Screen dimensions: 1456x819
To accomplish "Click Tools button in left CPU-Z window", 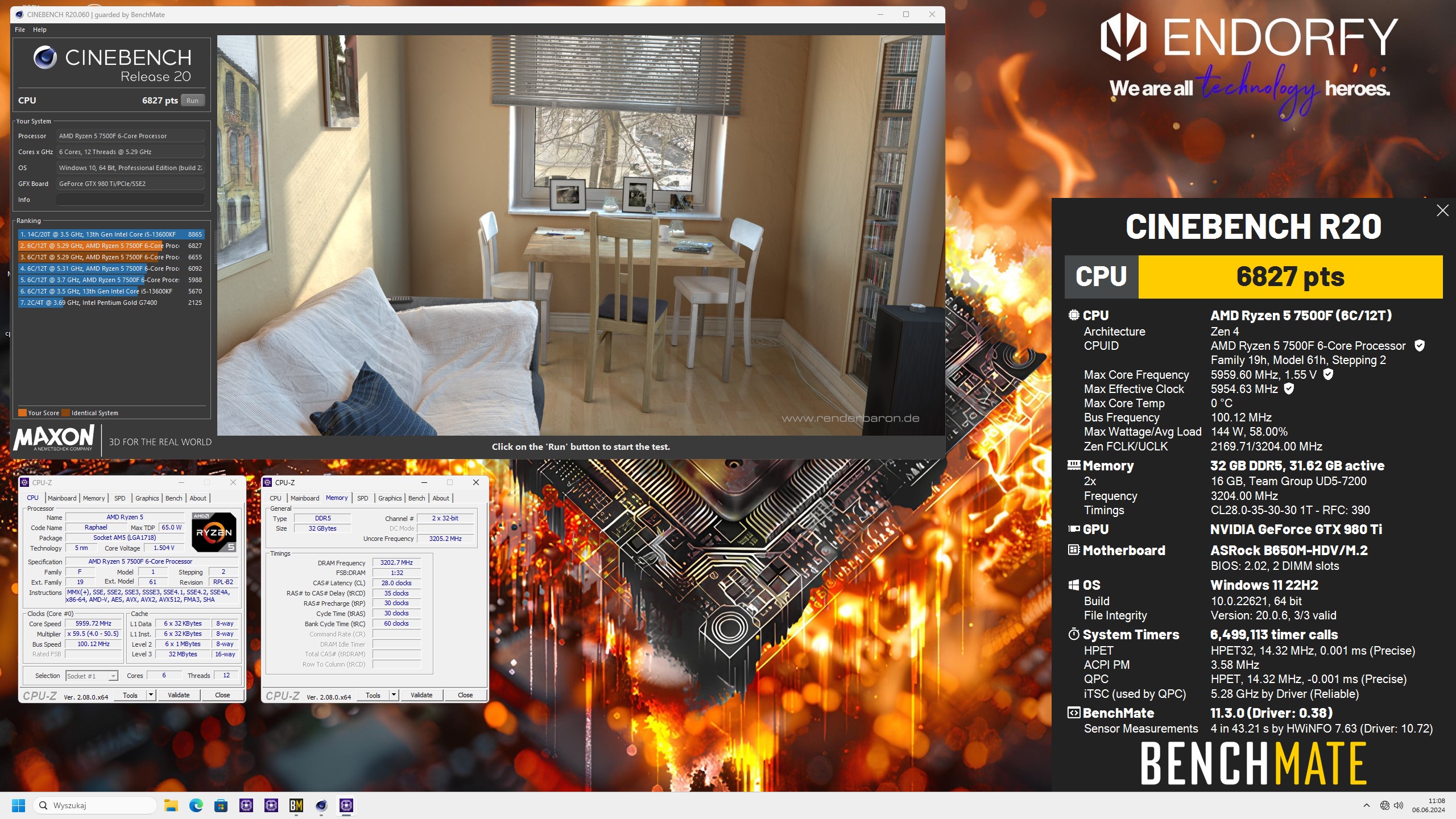I will click(130, 695).
